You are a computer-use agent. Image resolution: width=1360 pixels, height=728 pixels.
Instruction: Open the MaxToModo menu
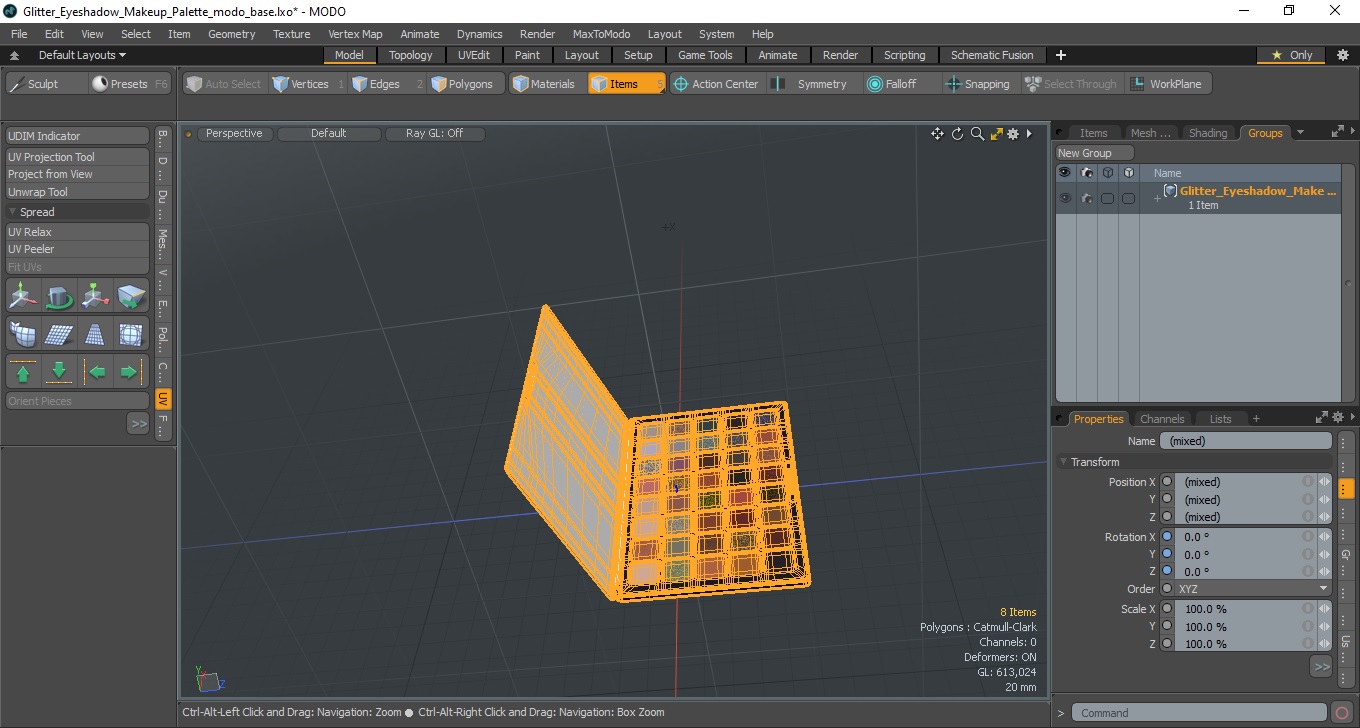tap(601, 34)
